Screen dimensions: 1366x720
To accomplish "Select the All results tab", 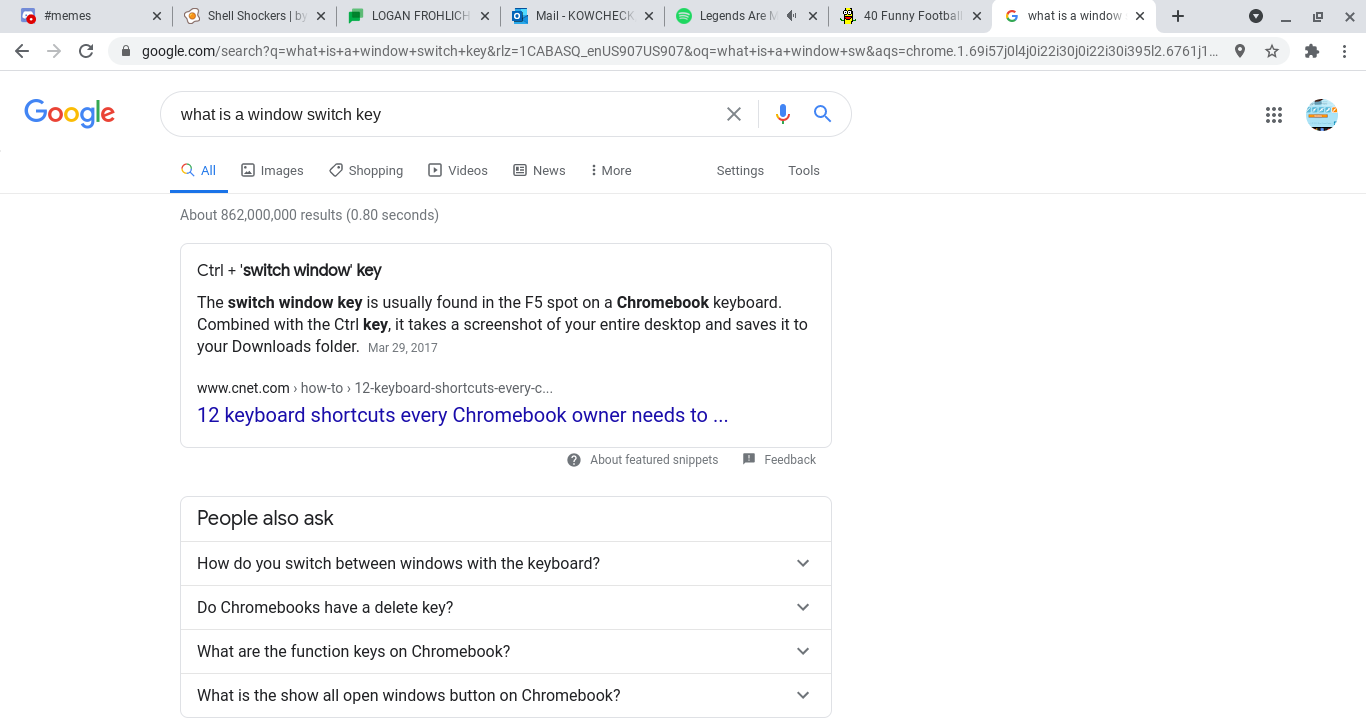I will pyautogui.click(x=199, y=171).
